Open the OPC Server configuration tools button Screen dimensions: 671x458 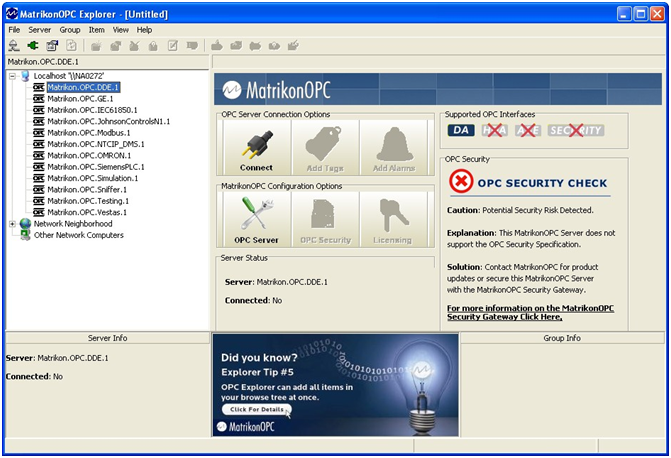tap(256, 220)
